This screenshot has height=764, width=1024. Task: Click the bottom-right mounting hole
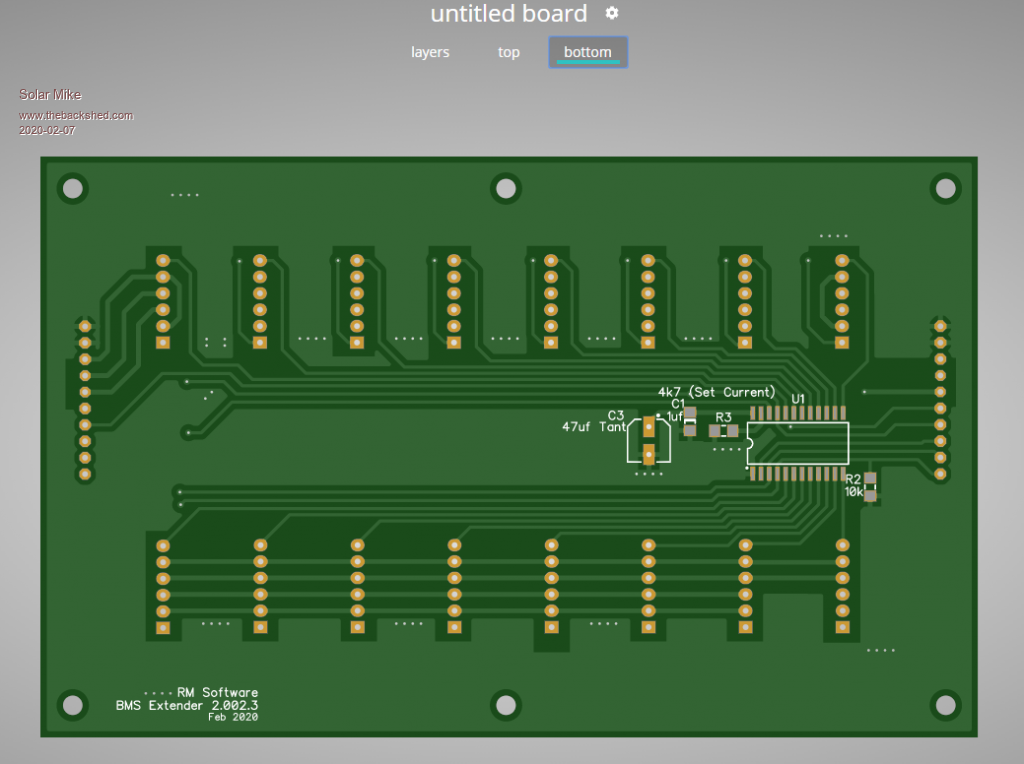coord(944,705)
